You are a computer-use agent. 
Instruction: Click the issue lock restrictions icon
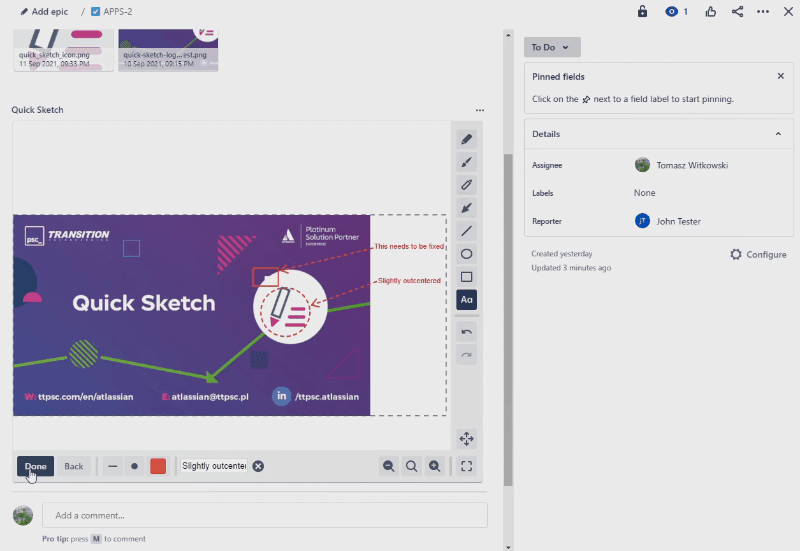642,11
